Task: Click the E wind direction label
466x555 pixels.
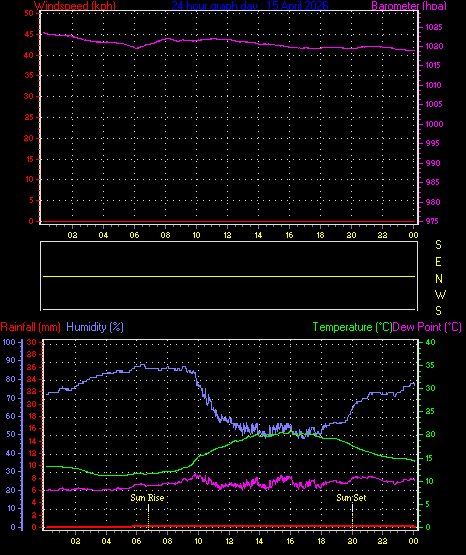Action: point(438,262)
